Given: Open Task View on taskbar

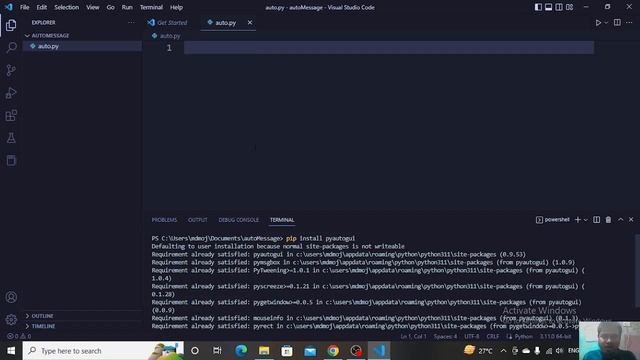Looking at the screenshot, I should 217,351.
